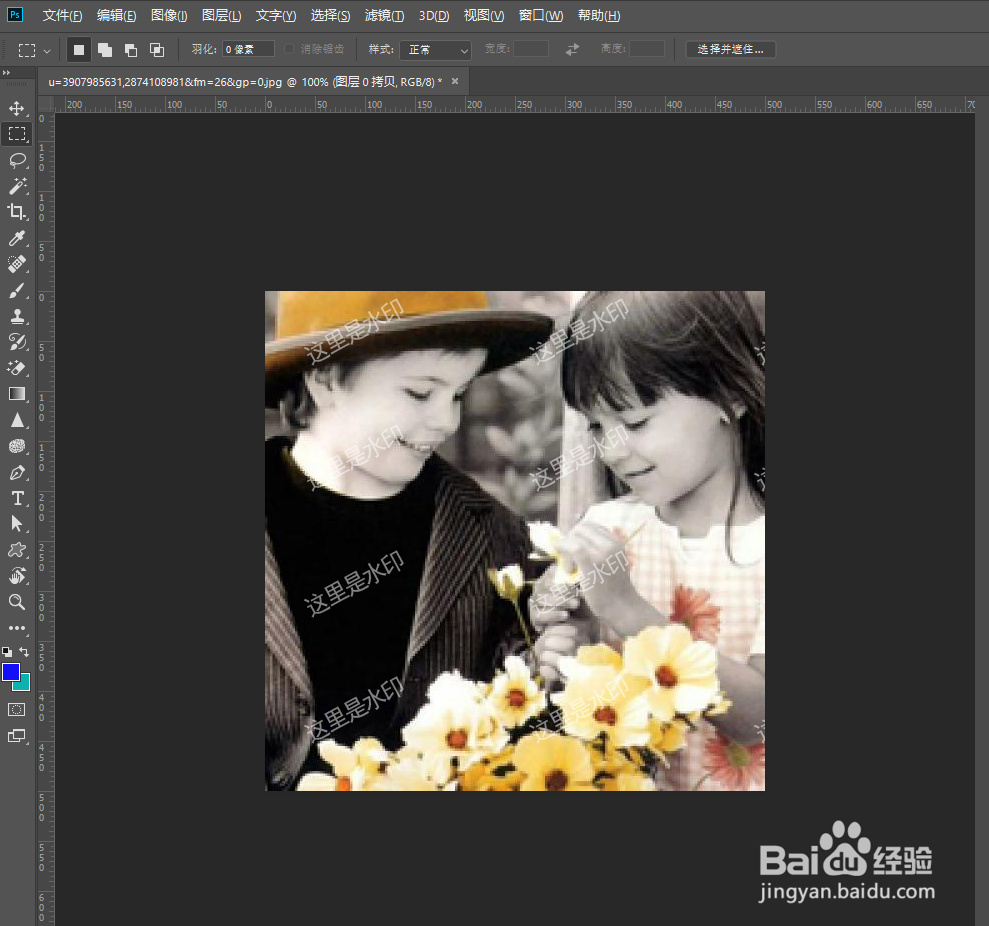This screenshot has height=926, width=989.
Task: Open the blue foreground color swatch
Action: tap(11, 672)
